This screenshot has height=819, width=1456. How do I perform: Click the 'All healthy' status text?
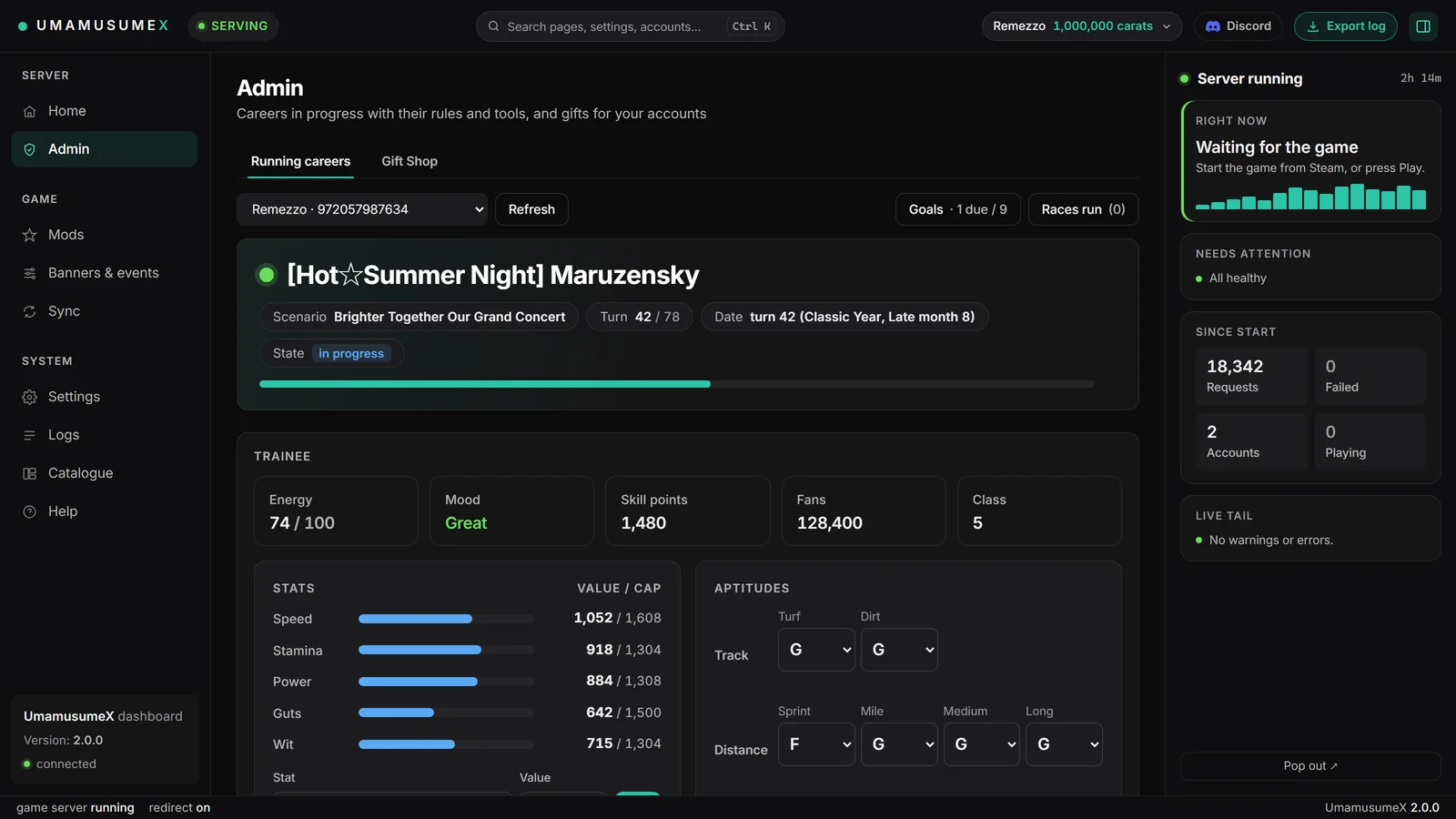click(x=1238, y=278)
